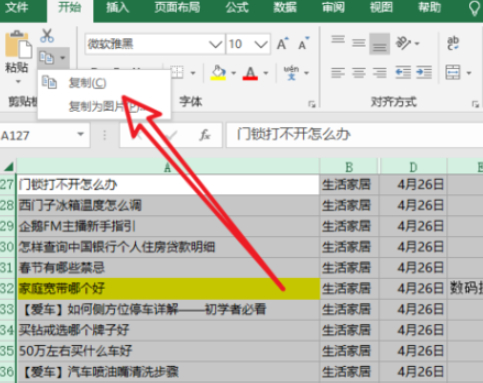Click the Cut scissors icon
The height and width of the screenshot is (383, 483).
click(47, 35)
